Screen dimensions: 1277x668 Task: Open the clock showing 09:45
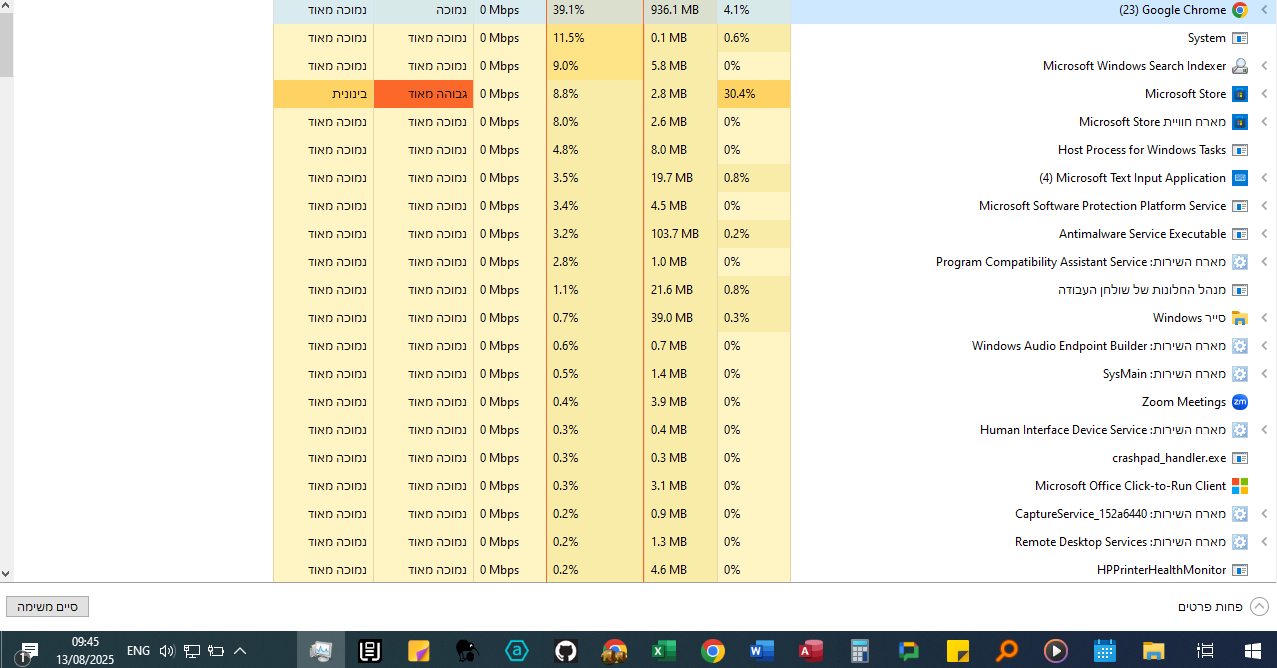[x=85, y=651]
